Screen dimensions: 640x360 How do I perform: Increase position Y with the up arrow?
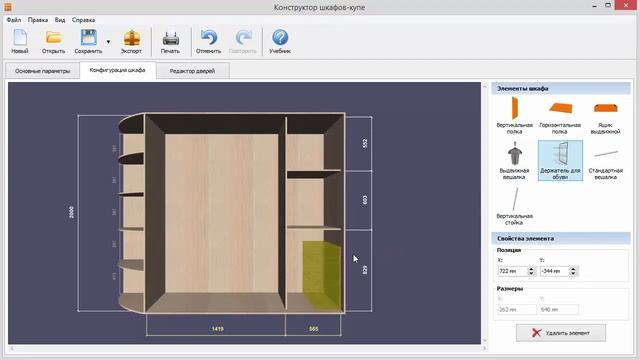[573, 269]
